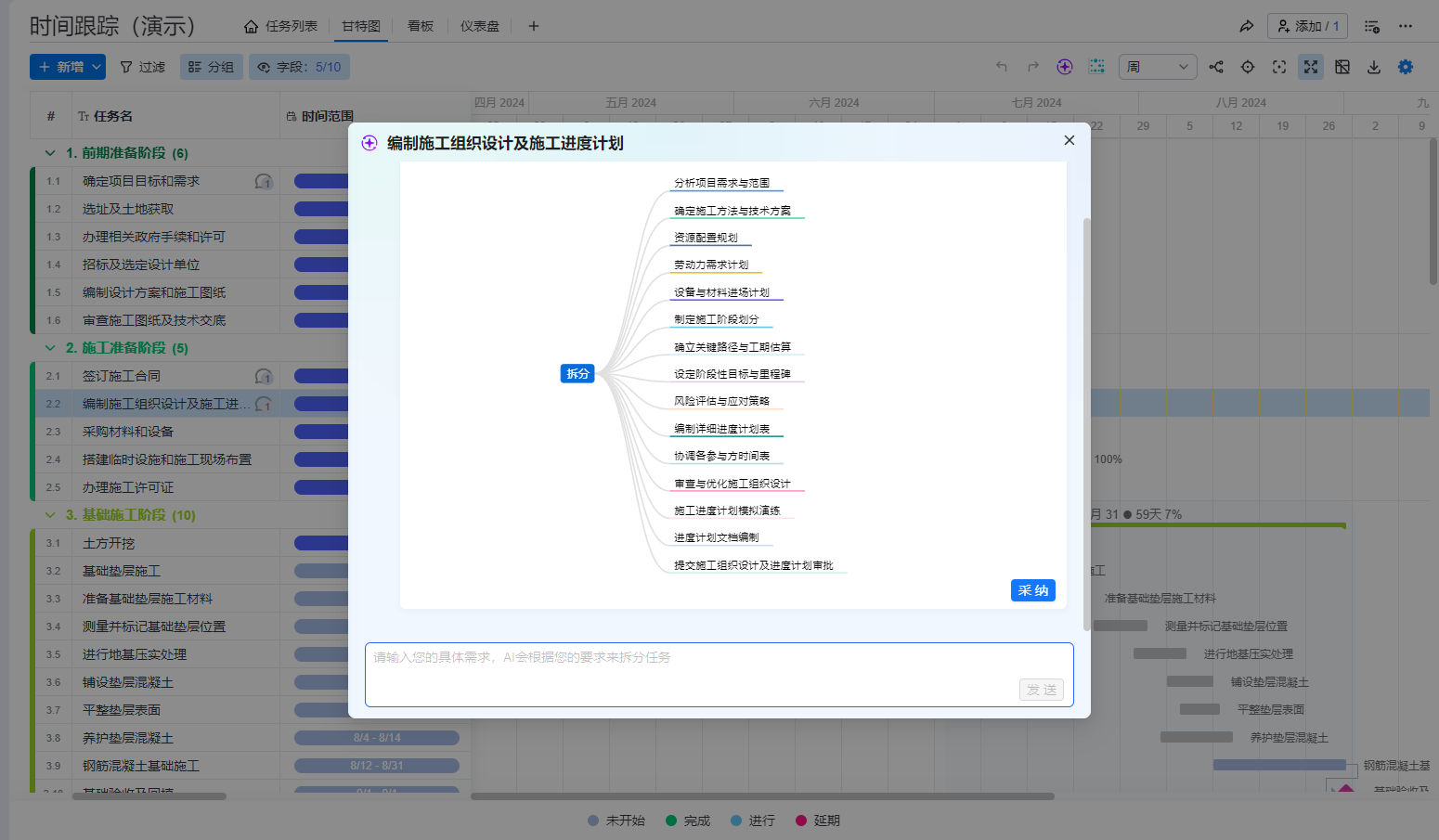The width and height of the screenshot is (1439, 840).
Task: Click mind map node 分析项目需求与范围
Action: coord(722,183)
